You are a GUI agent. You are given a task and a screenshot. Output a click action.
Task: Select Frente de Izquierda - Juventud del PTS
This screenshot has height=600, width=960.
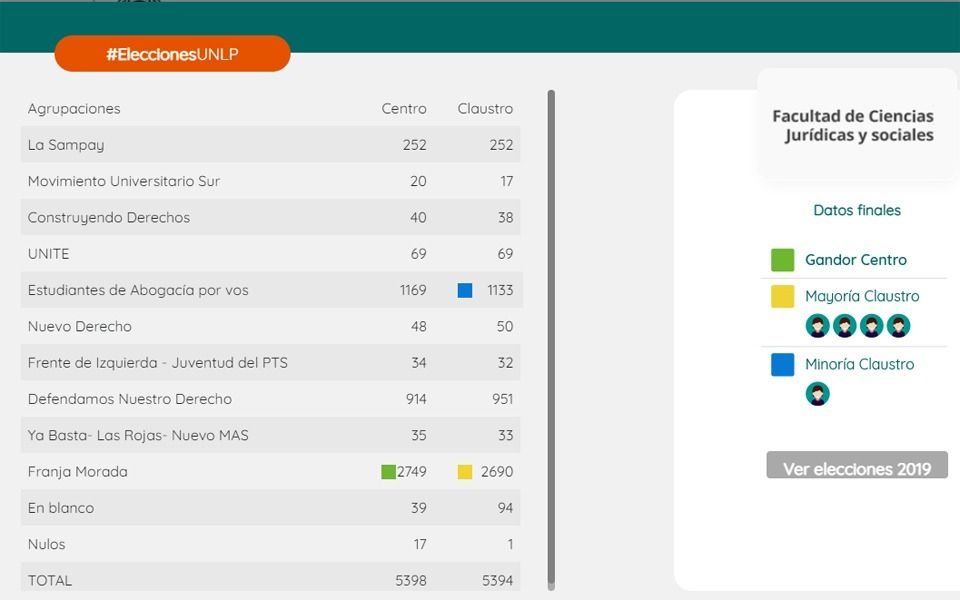(x=157, y=363)
